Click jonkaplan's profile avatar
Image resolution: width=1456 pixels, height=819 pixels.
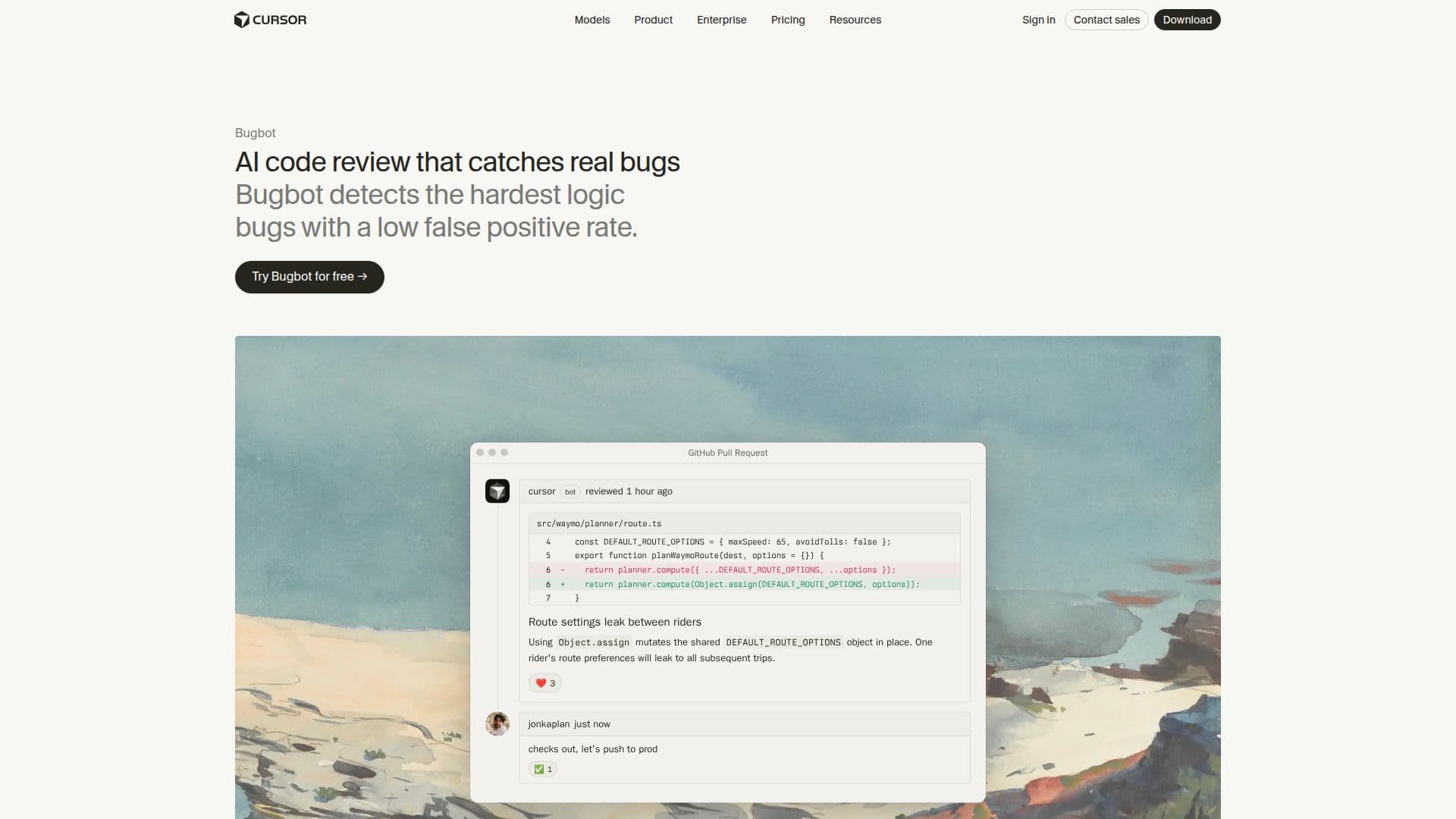[x=497, y=724]
